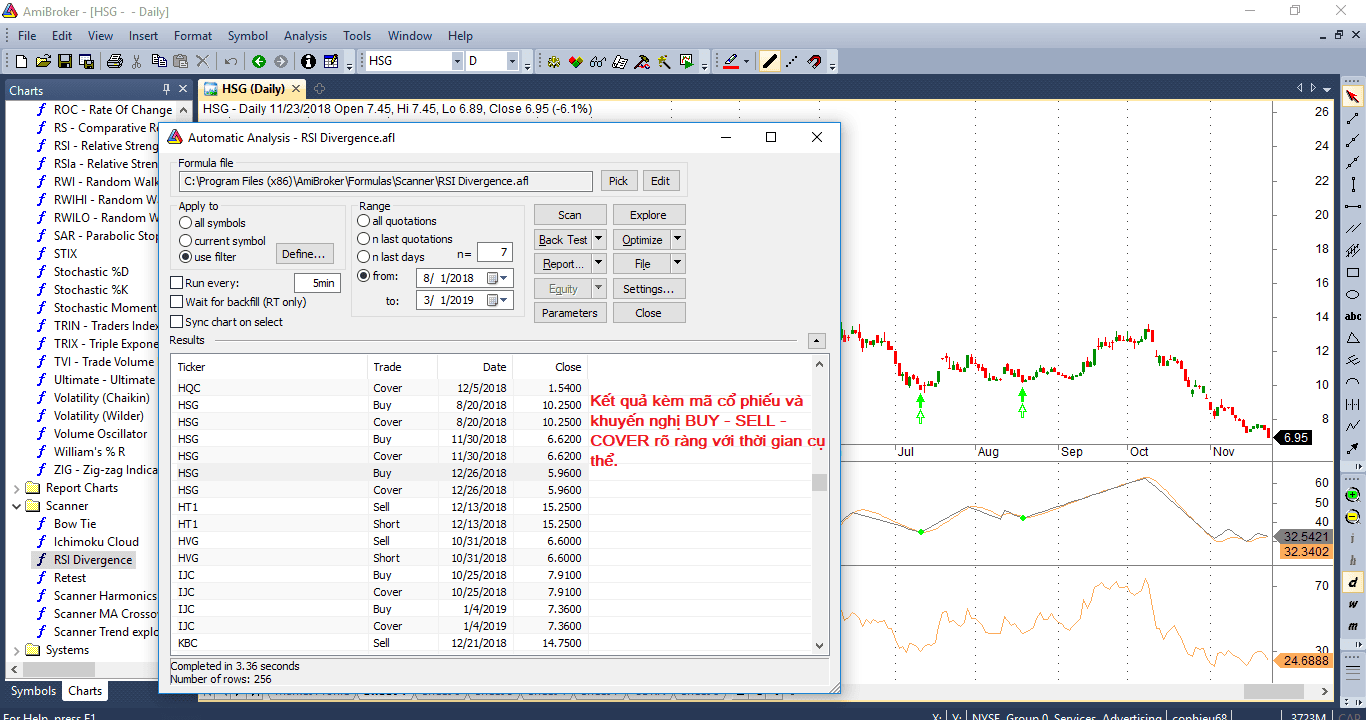Screen dimensions: 1366x720
Task: Click the Parameters button
Action: (570, 313)
